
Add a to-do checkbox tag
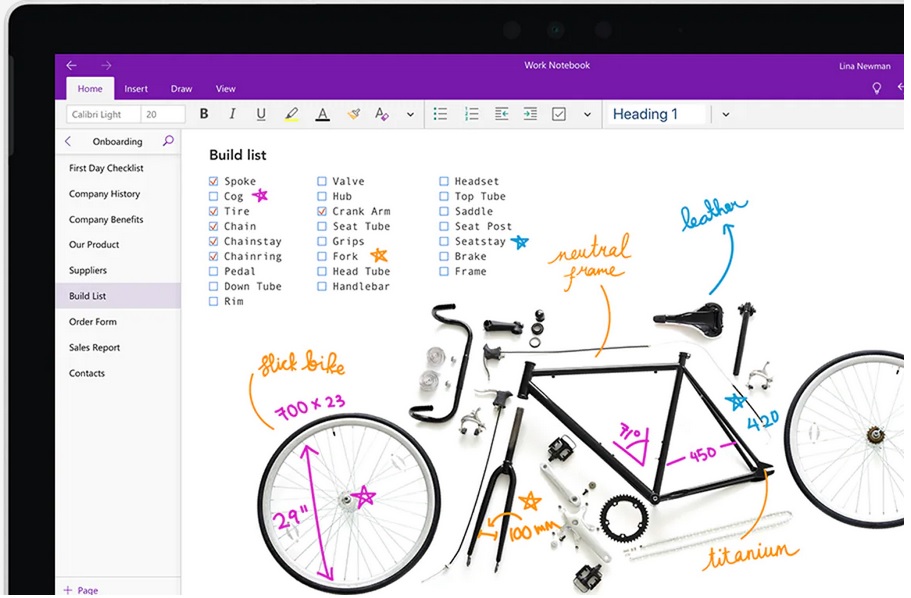558,114
